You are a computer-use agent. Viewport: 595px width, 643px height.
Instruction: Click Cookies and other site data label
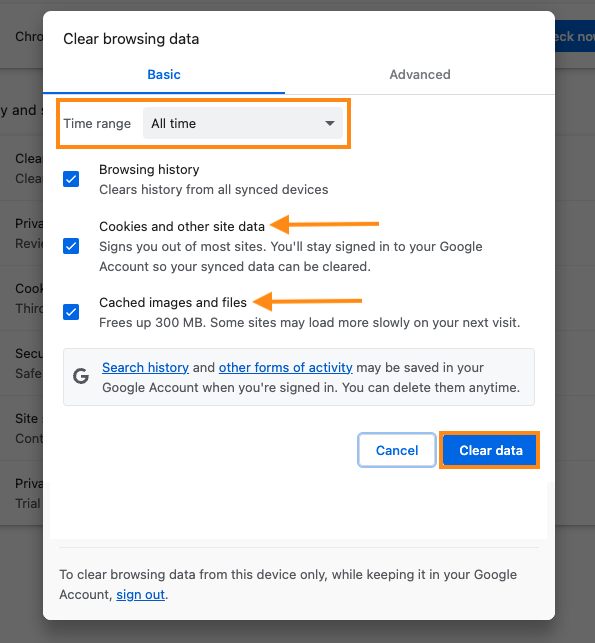coord(182,226)
